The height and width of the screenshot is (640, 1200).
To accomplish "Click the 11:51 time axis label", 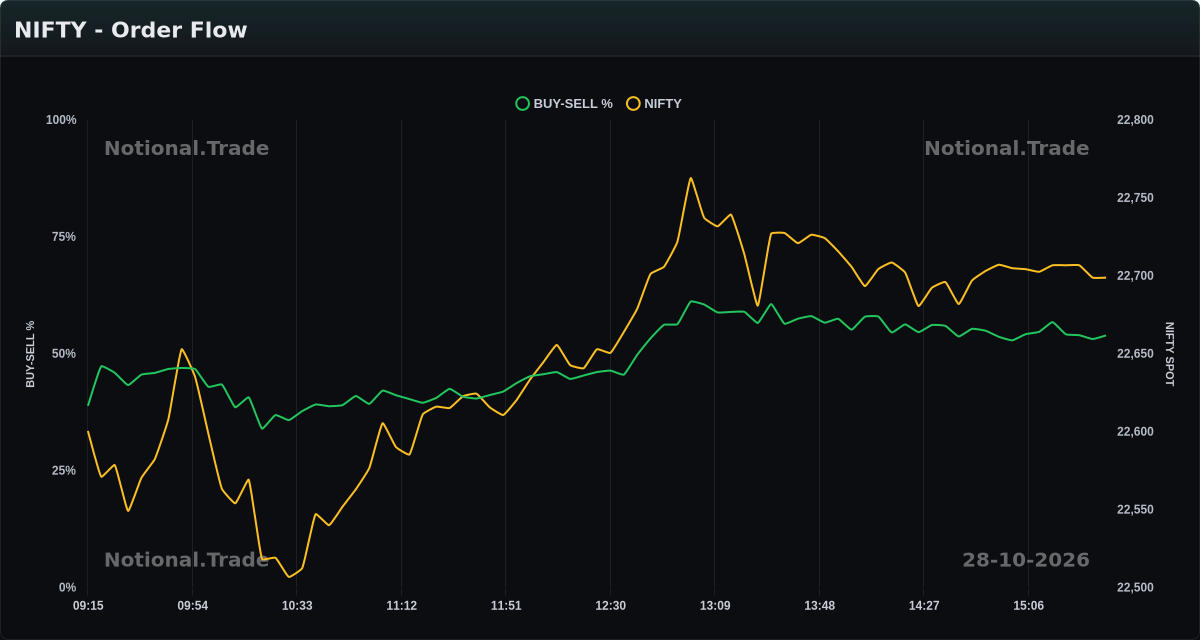I will point(506,606).
